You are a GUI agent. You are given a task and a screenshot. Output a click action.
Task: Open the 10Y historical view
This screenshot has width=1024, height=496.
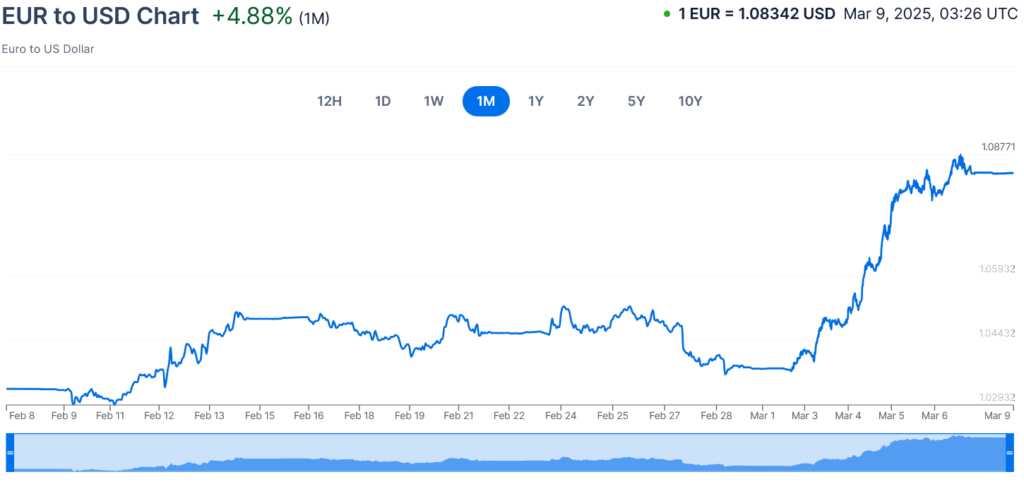pyautogui.click(x=690, y=101)
